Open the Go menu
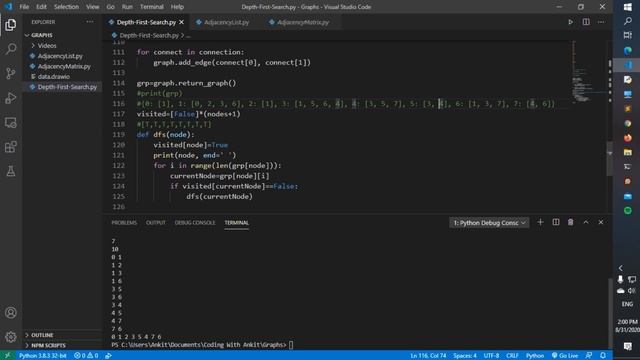Image resolution: width=640 pixels, height=360 pixels. coord(110,7)
